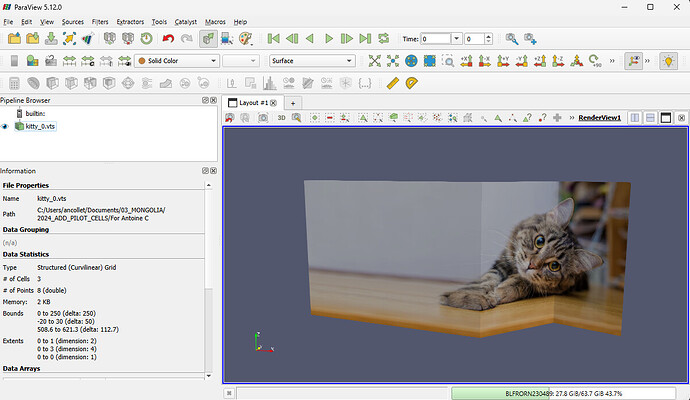Click the Rescale to data range icon
This screenshot has width=690, height=400.
[69, 61]
